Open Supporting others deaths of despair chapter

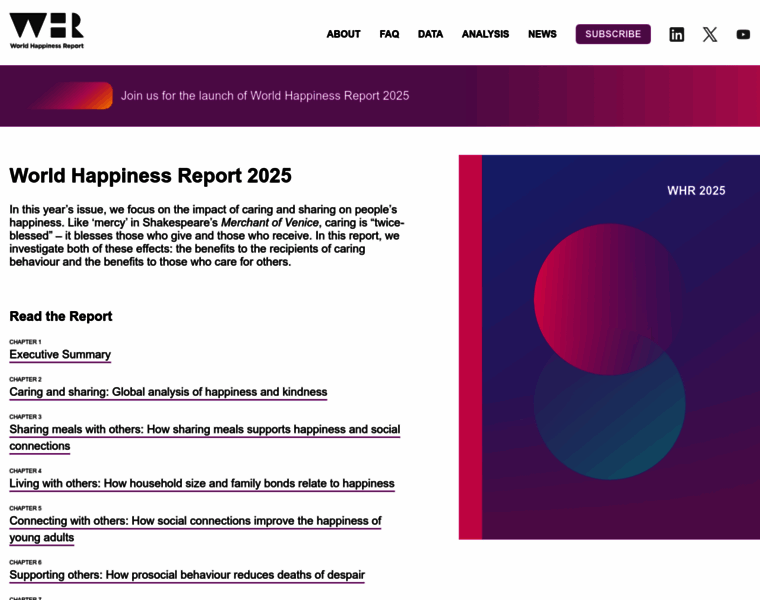[x=187, y=575]
